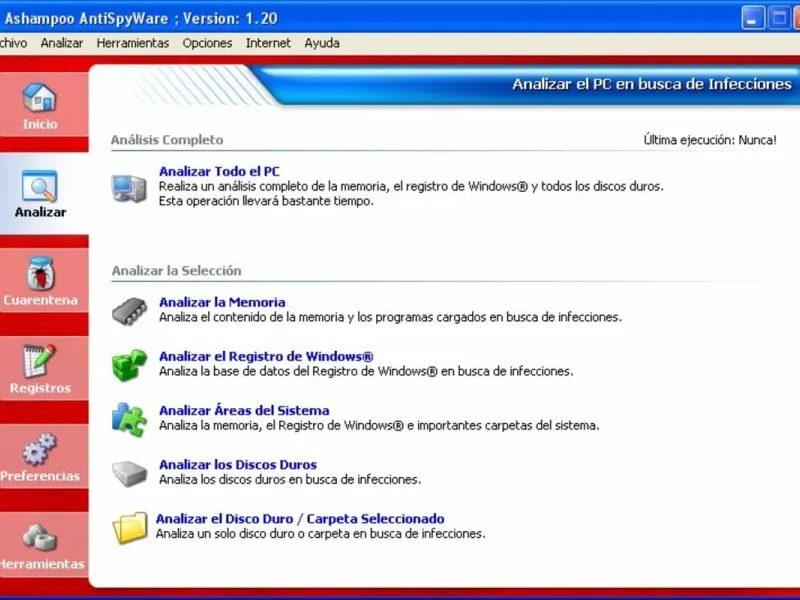Click the Registros label in sidebar
800x600 pixels.
click(40, 388)
